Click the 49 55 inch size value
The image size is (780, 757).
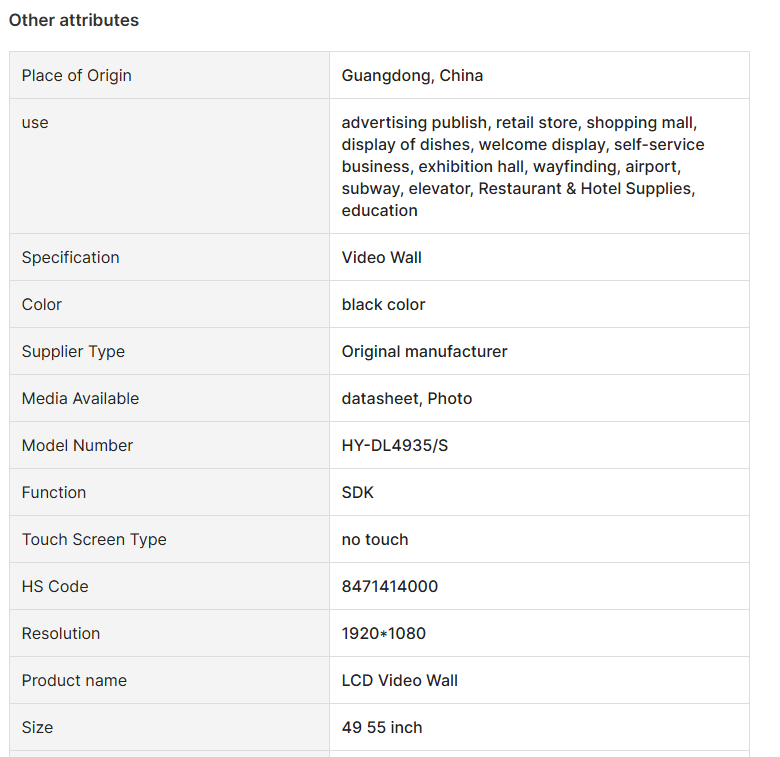point(382,728)
